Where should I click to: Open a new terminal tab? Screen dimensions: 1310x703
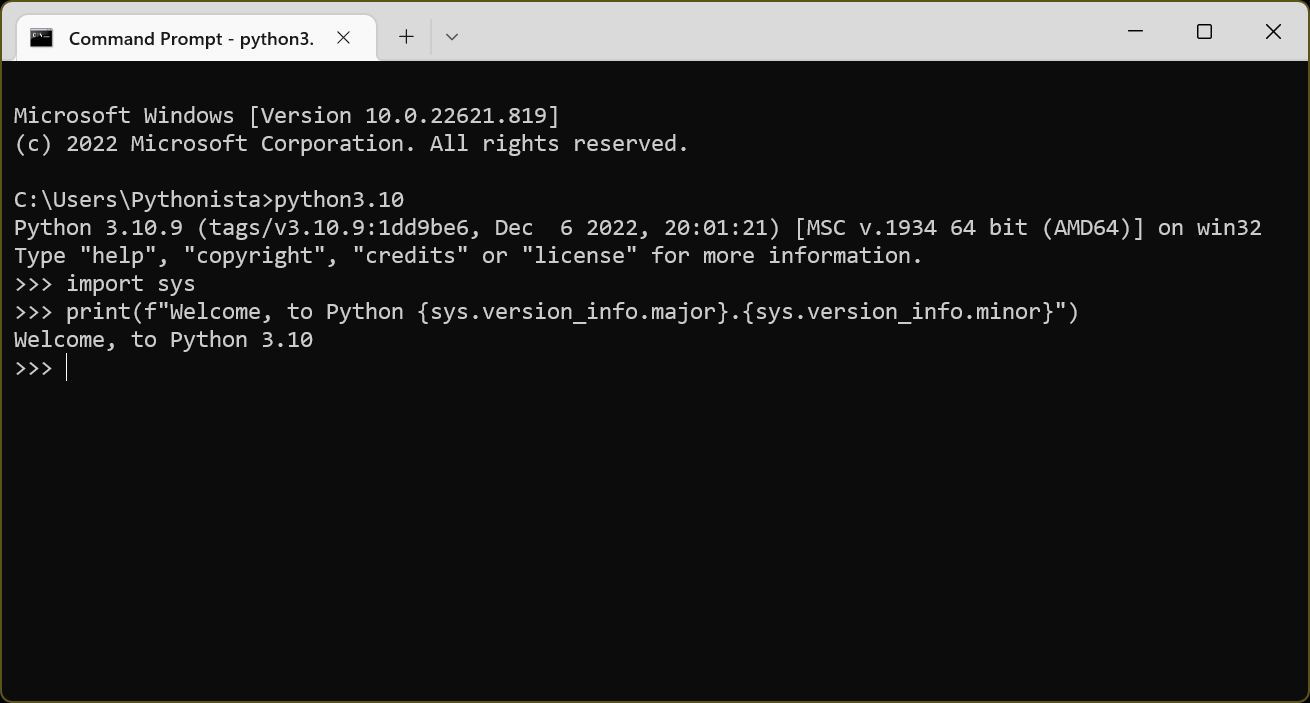[406, 37]
